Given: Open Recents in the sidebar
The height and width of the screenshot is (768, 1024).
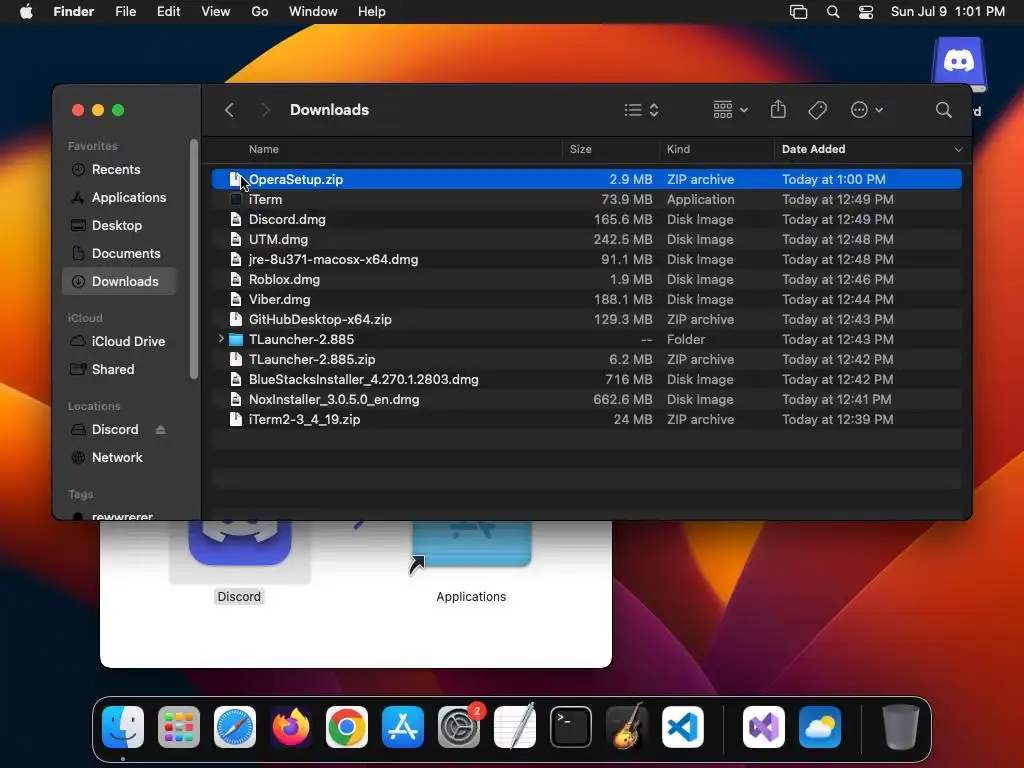Looking at the screenshot, I should click(120, 169).
